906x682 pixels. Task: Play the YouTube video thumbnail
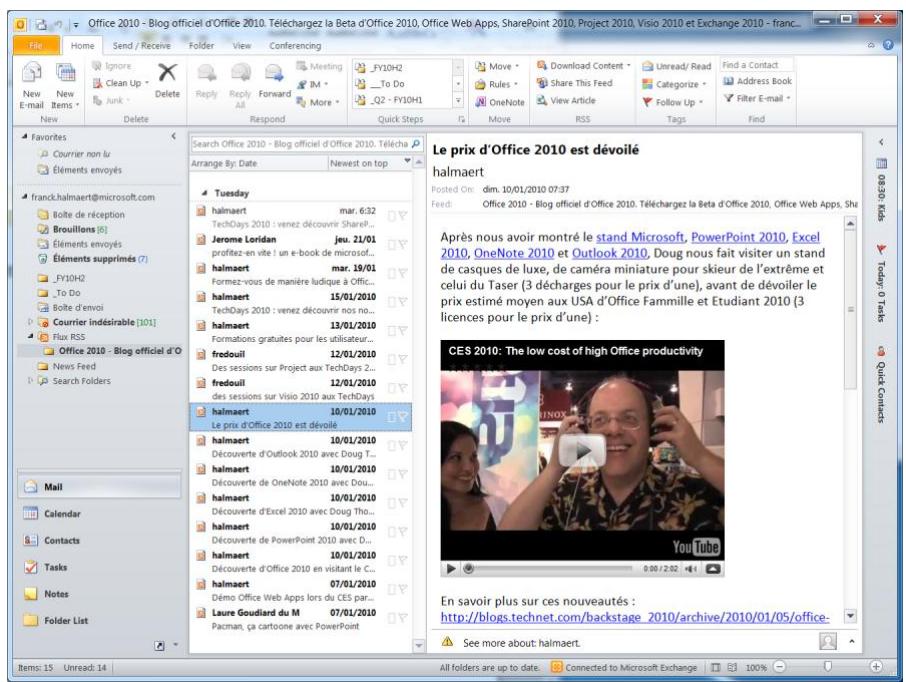tap(582, 450)
